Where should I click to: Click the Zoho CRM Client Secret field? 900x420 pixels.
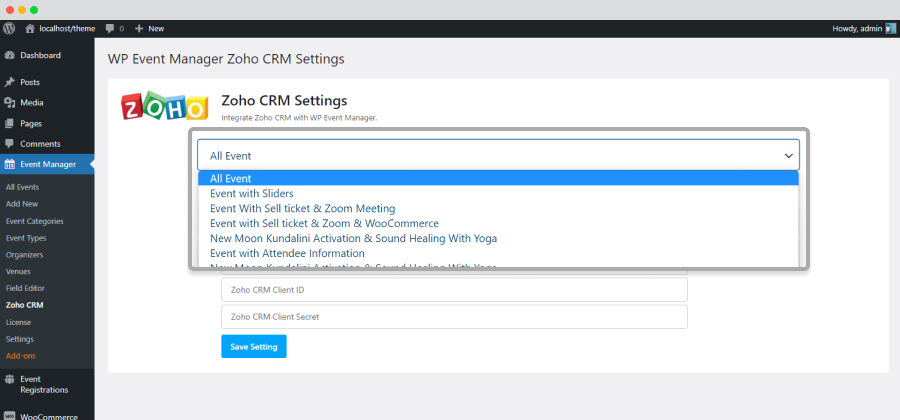click(454, 317)
